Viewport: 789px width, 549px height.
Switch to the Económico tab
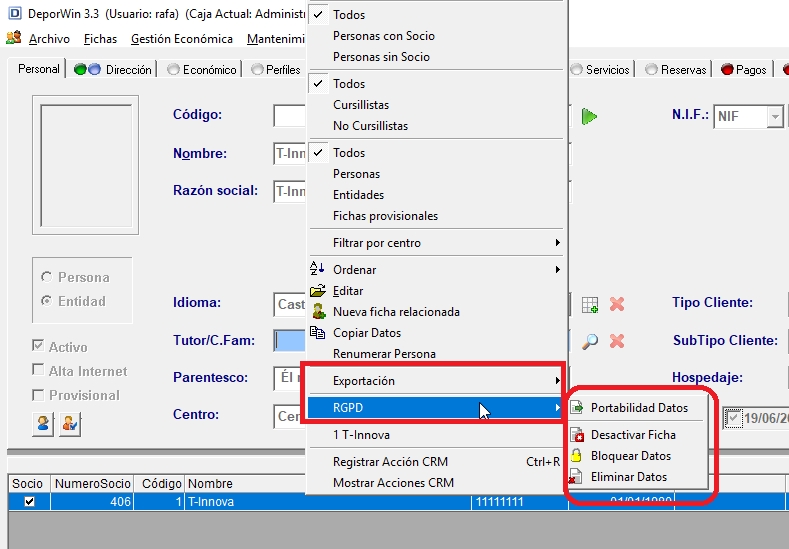tap(203, 69)
